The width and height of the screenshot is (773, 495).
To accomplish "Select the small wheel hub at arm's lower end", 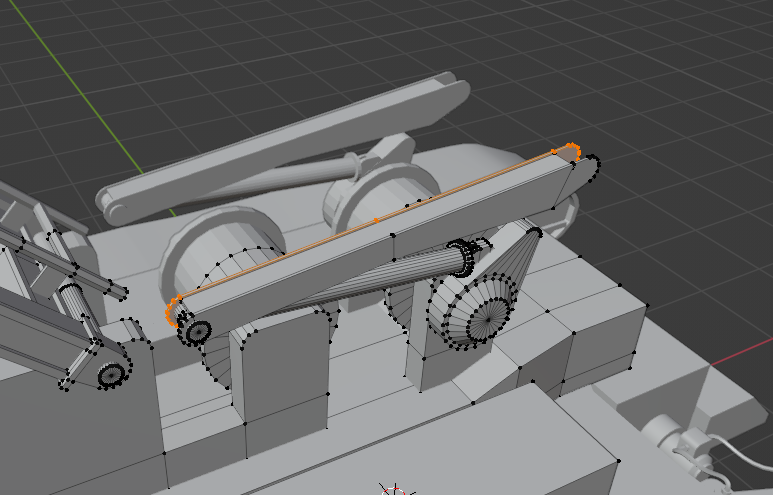I will (x=199, y=331).
